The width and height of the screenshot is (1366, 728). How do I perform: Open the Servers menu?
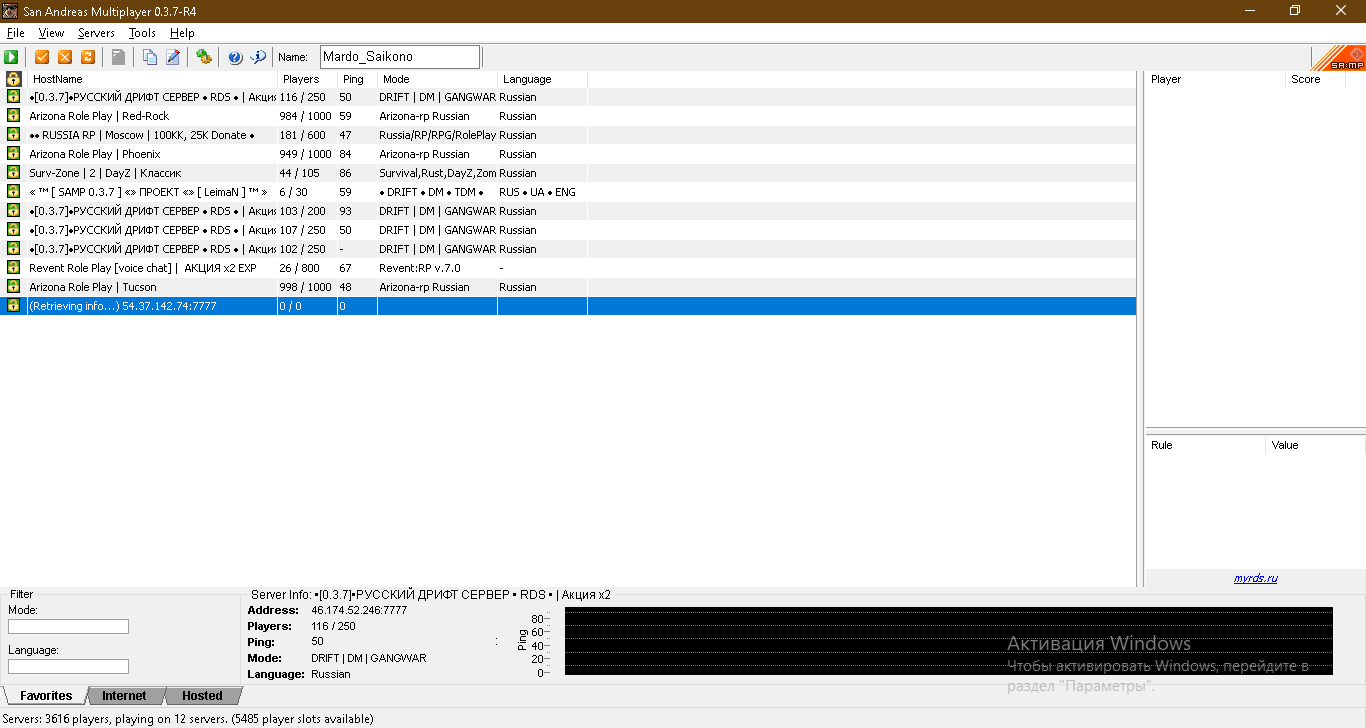click(x=96, y=33)
